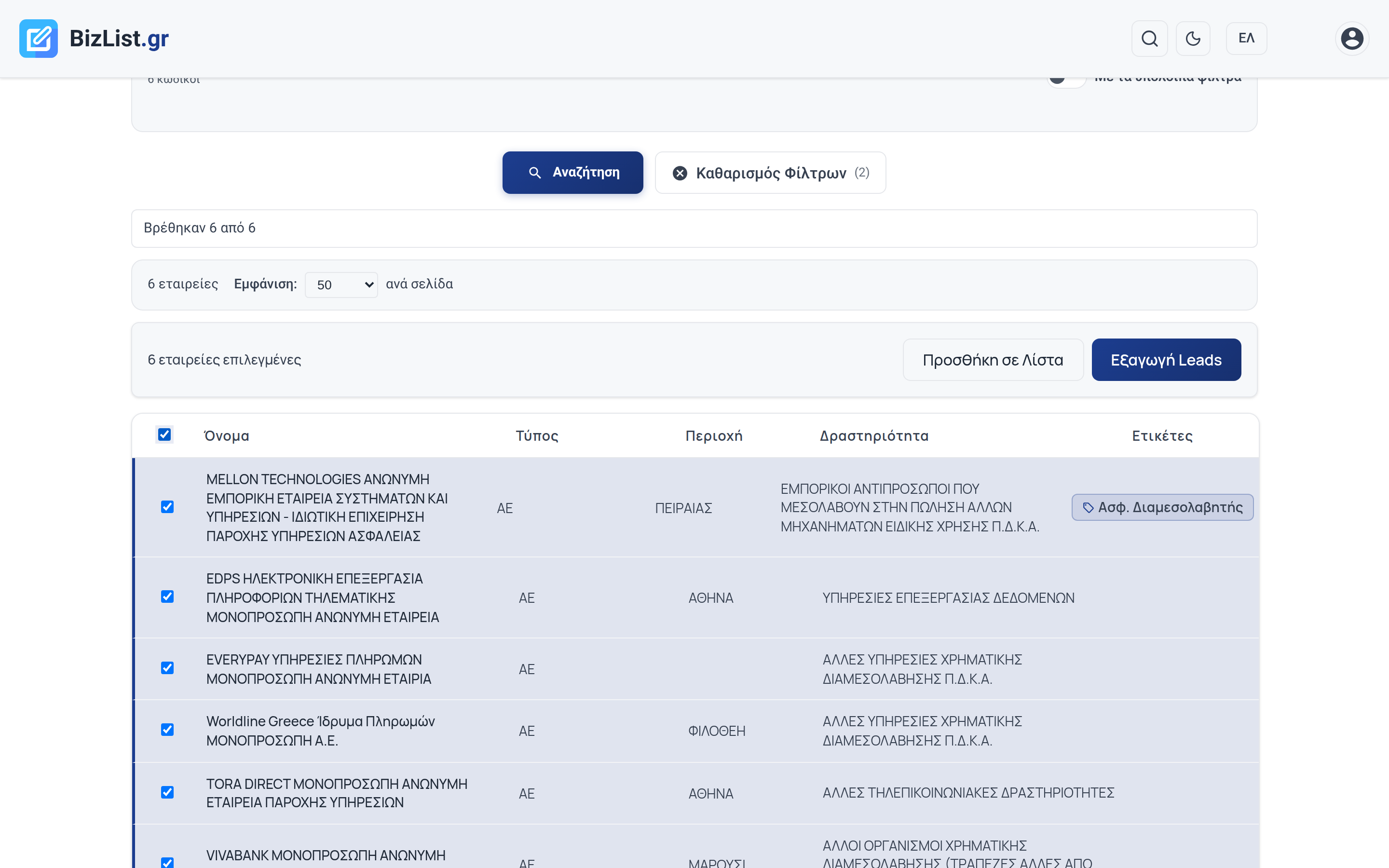Export selection with Εξαγωγή Leads

pyautogui.click(x=1166, y=360)
